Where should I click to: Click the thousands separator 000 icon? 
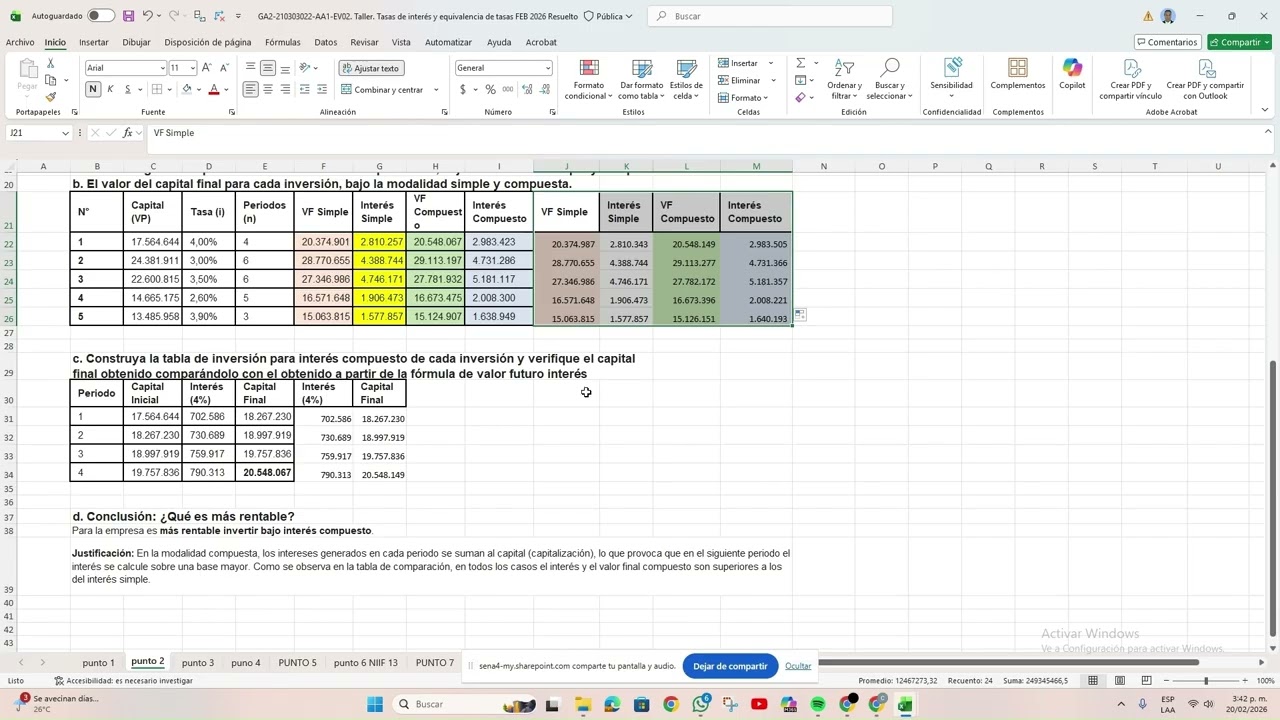point(508,89)
